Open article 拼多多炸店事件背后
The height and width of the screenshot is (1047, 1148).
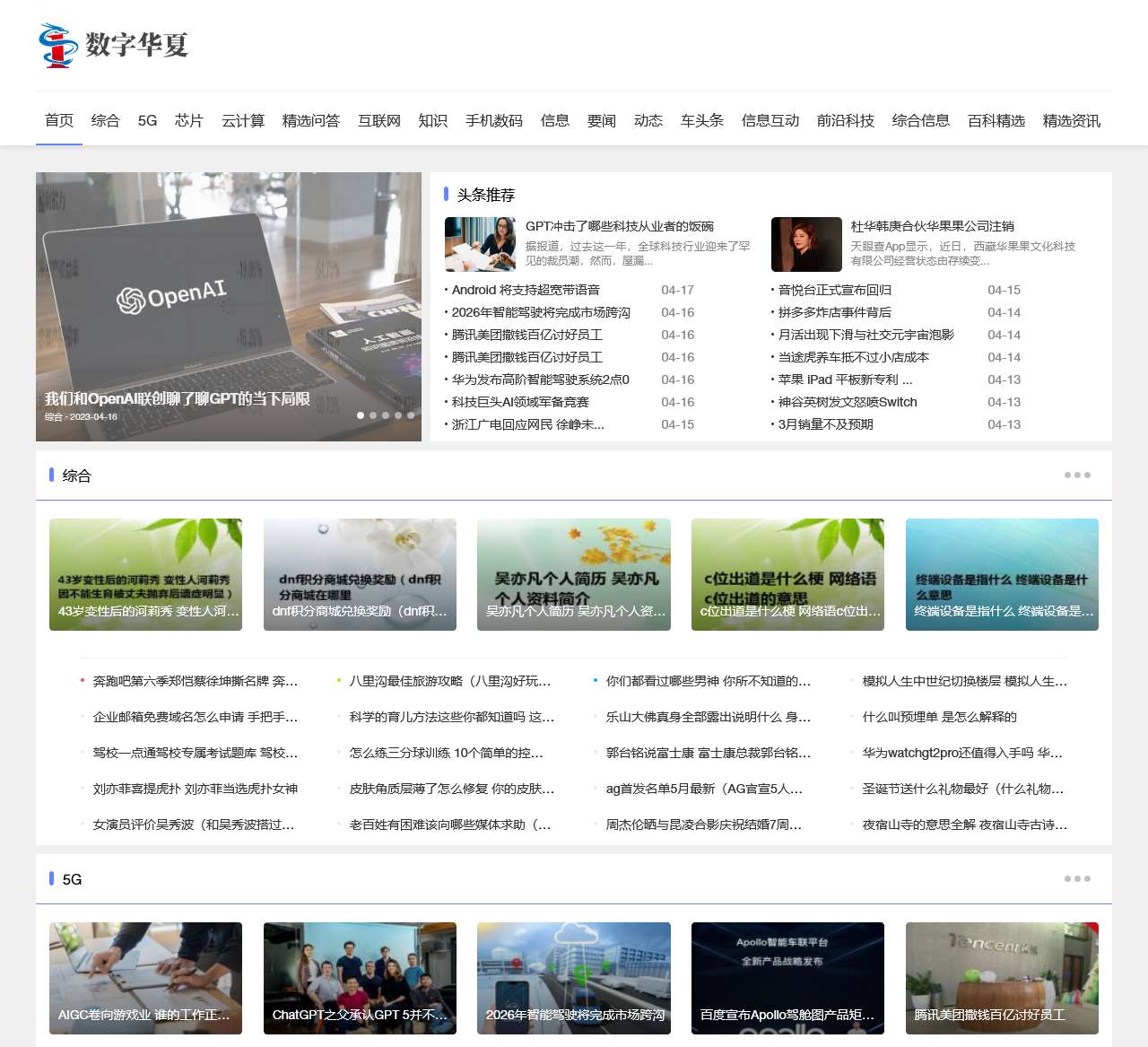pos(835,312)
